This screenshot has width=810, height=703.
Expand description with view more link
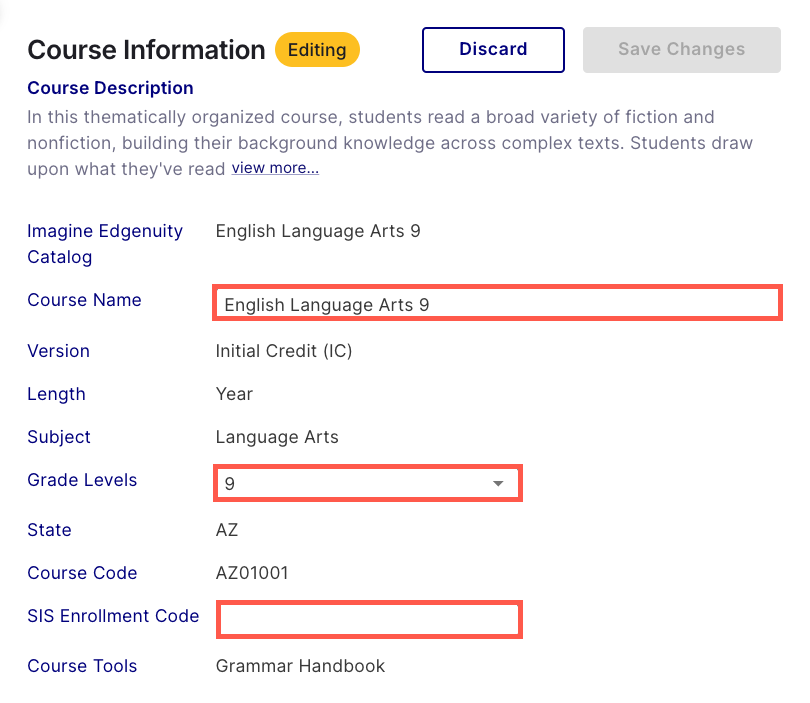(275, 168)
